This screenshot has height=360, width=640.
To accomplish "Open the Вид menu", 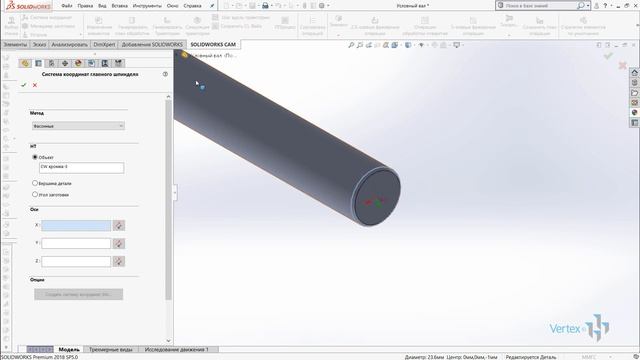I will pos(102,6).
